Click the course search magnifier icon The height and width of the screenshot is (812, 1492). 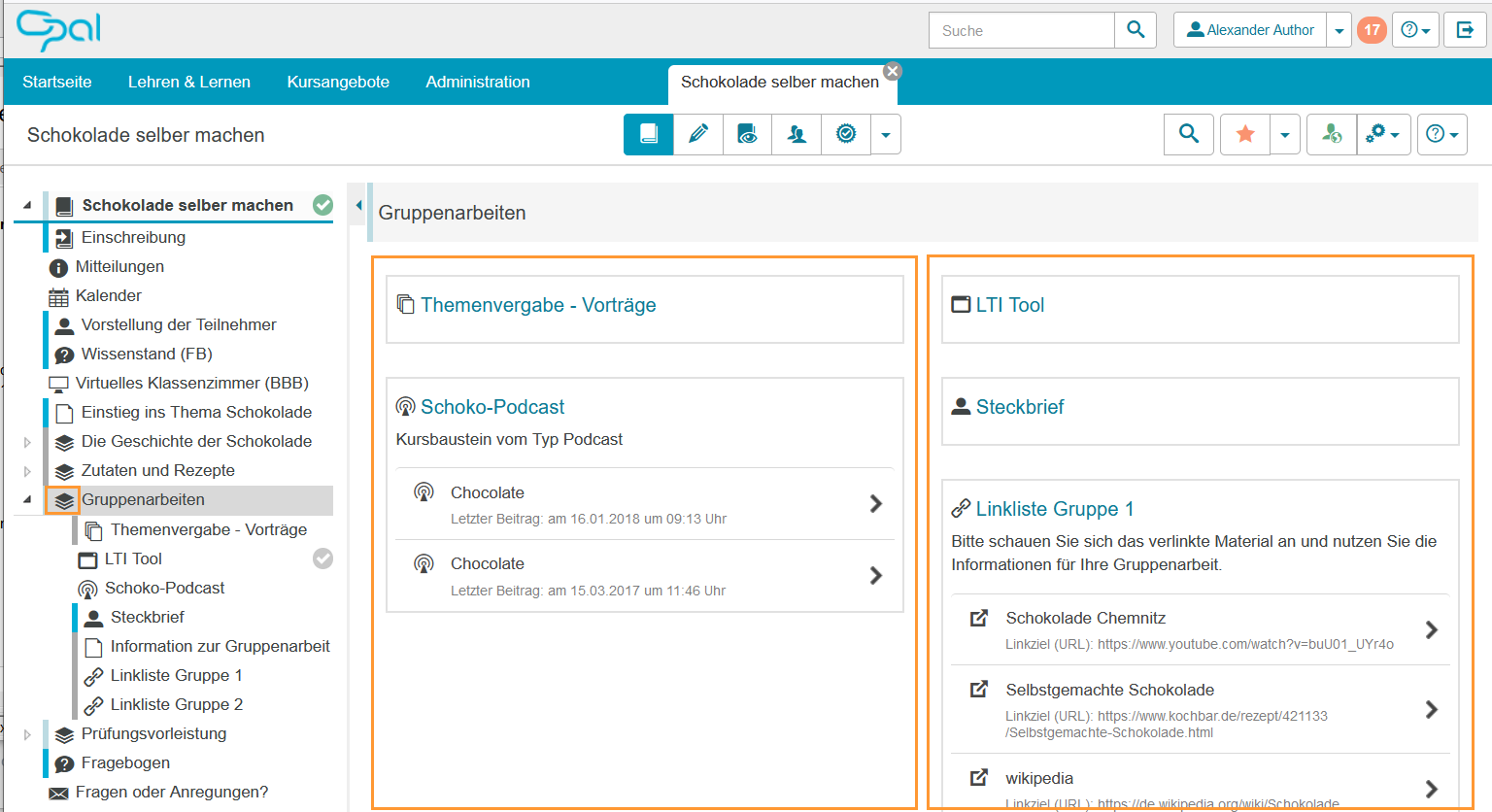[x=1188, y=134]
